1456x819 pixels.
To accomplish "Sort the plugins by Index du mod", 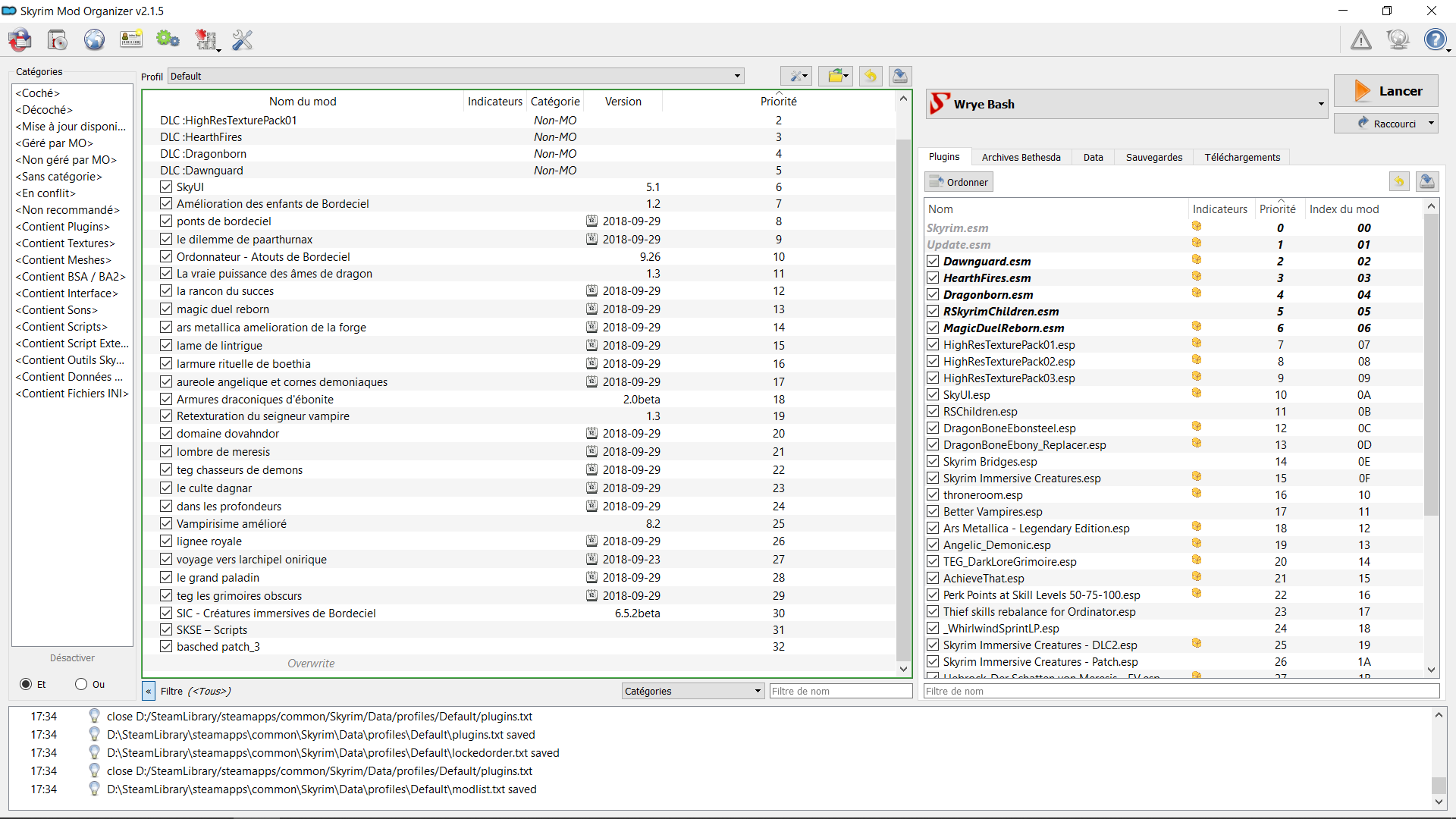I will tap(1344, 209).
